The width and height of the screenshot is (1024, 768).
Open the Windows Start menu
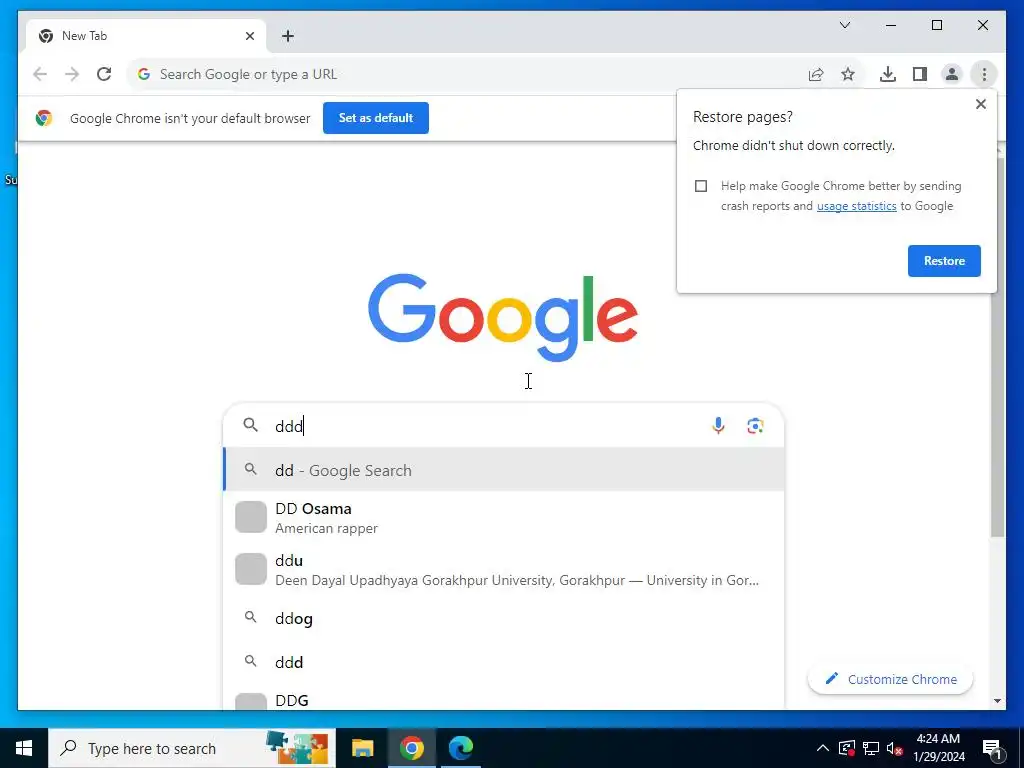(24, 748)
